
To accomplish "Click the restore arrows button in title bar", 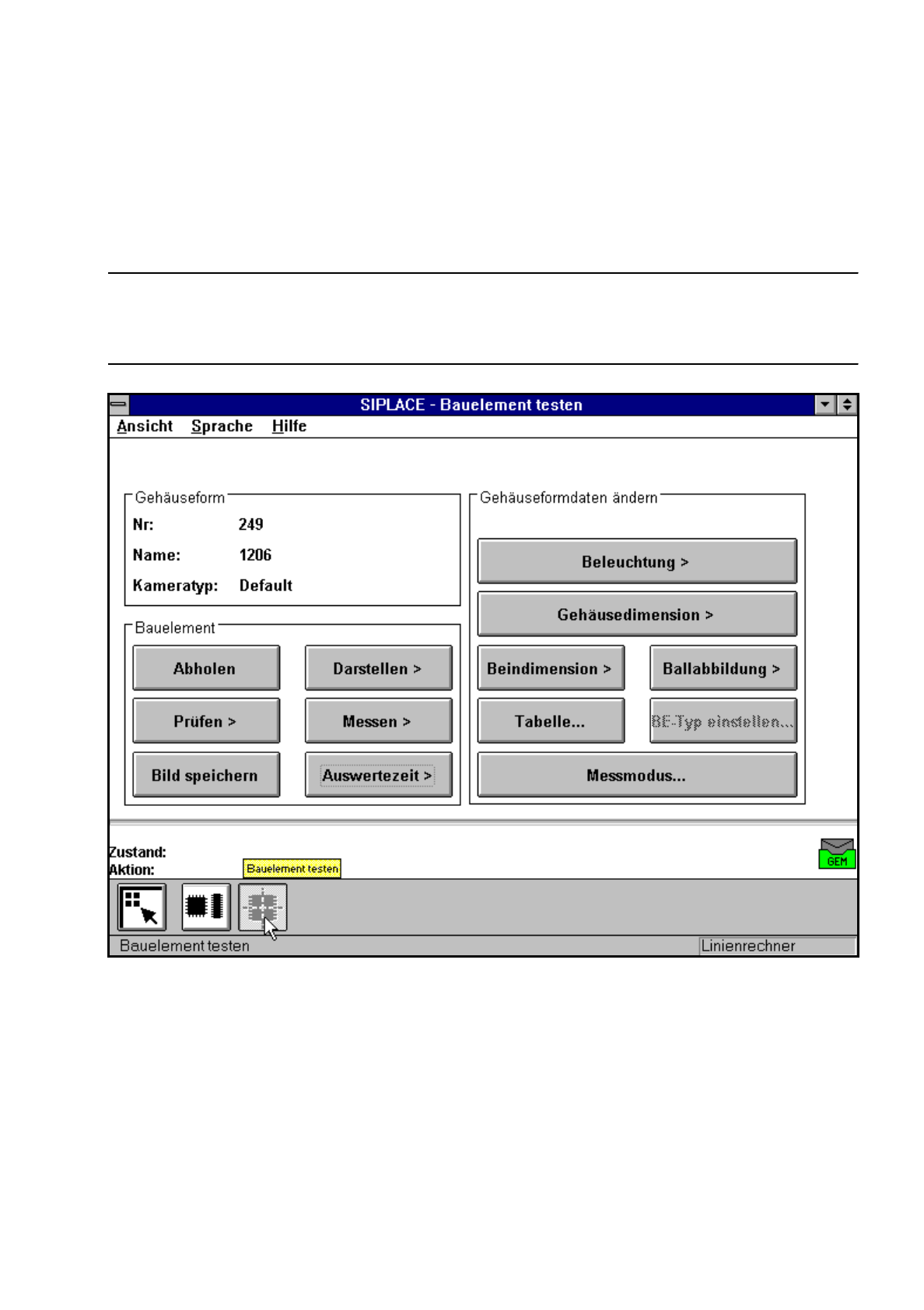I will point(846,405).
